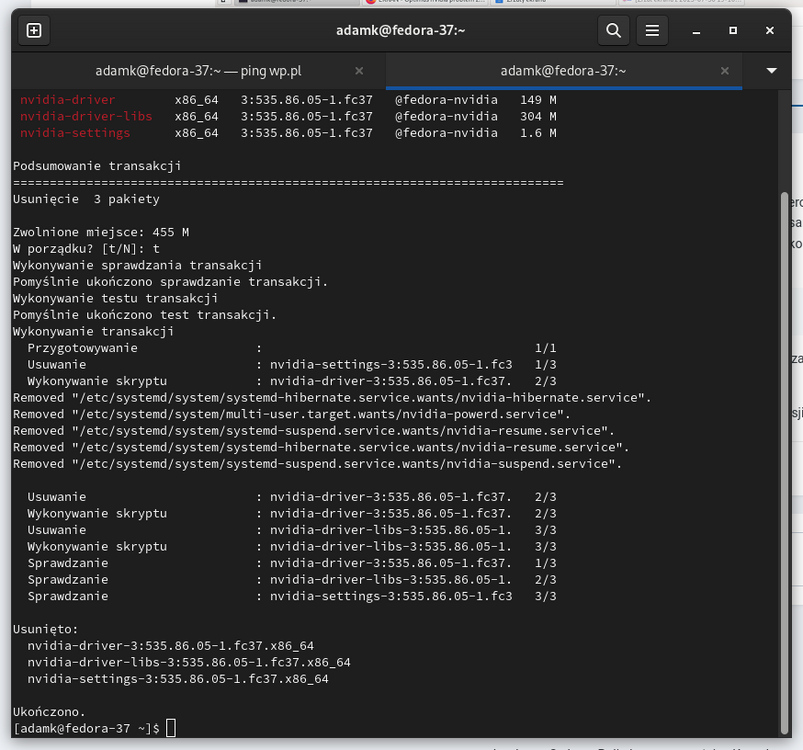Click the terminal's vertical scrollbar
The height and width of the screenshot is (750, 803).
click(784, 460)
